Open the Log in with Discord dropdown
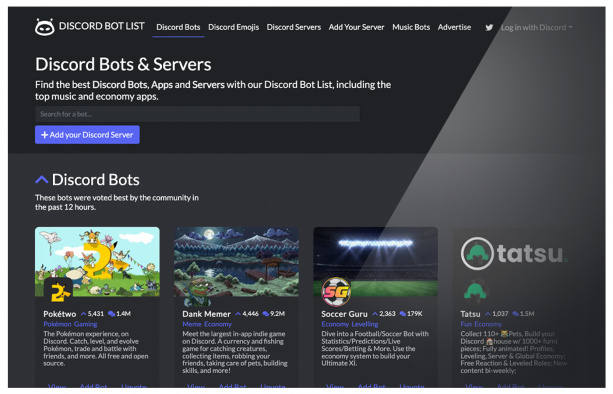Image resolution: width=613 pixels, height=394 pixels. 536,27
